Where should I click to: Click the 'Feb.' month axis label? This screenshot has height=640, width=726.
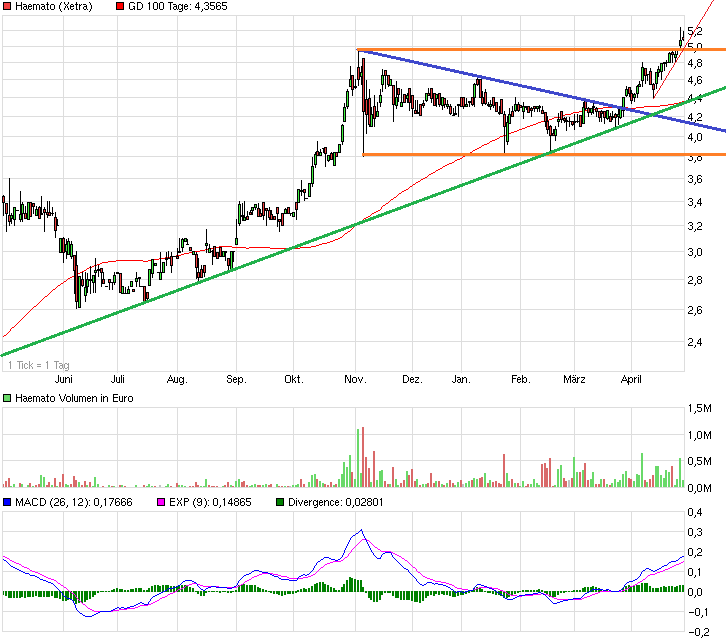(520, 380)
